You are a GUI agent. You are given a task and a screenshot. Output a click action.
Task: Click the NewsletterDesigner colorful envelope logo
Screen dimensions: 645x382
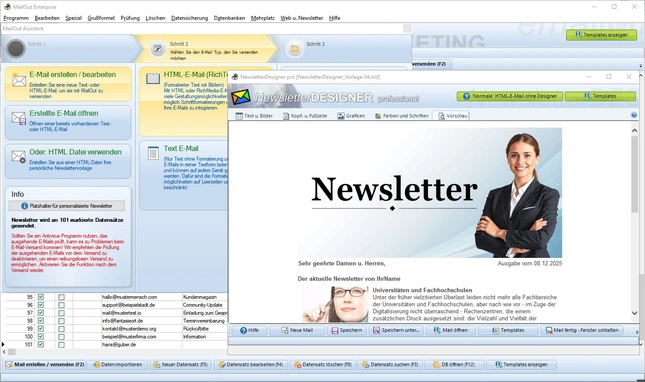[x=241, y=97]
